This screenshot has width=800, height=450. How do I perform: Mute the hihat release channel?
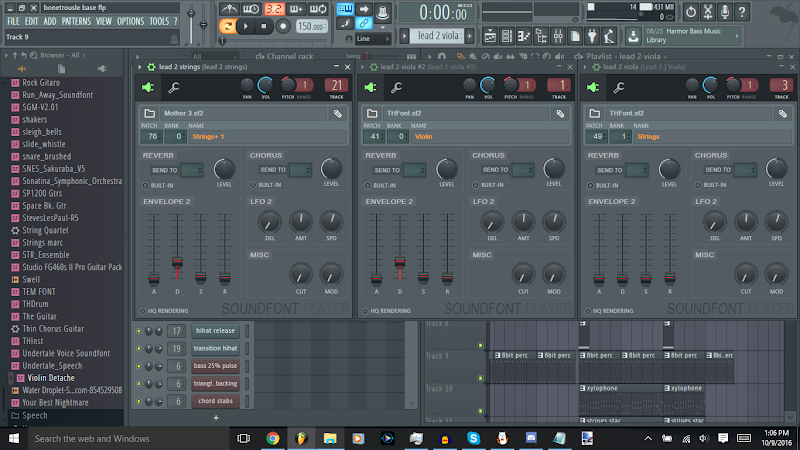pos(139,331)
